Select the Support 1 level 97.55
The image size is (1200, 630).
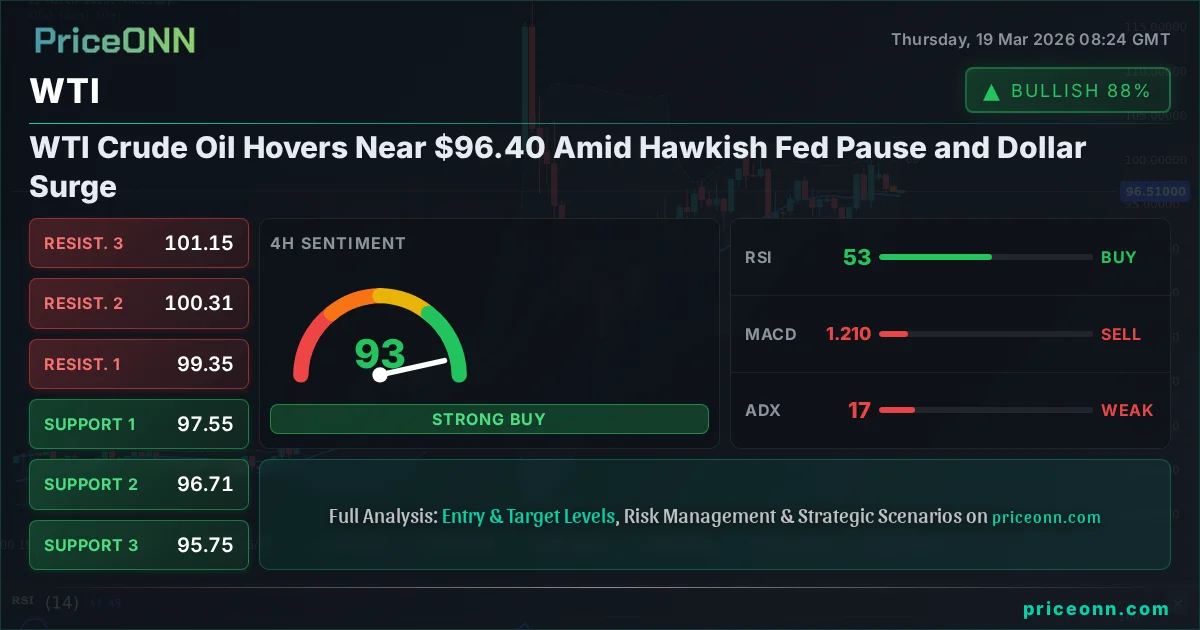tap(139, 424)
